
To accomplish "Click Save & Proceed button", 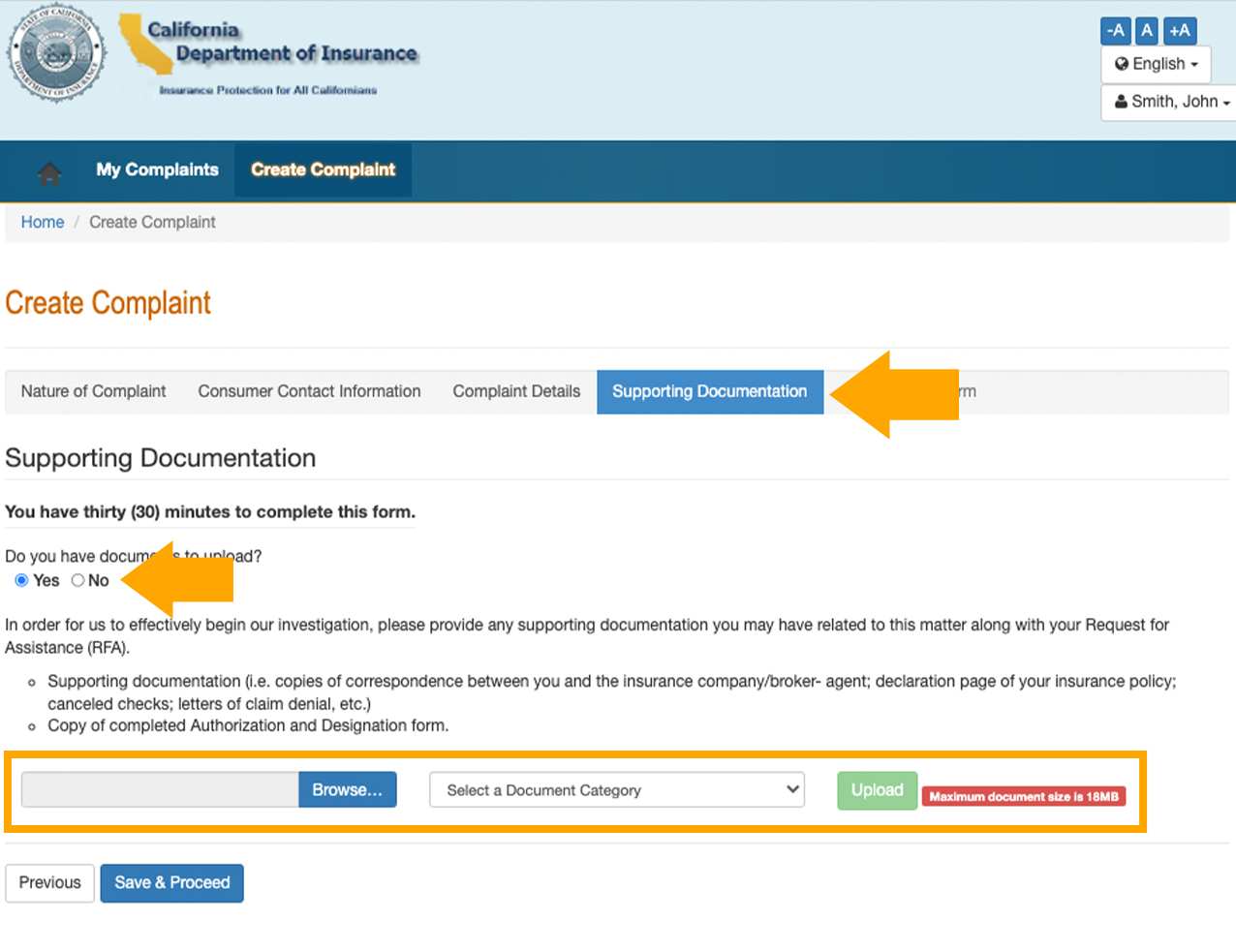I will point(172,883).
